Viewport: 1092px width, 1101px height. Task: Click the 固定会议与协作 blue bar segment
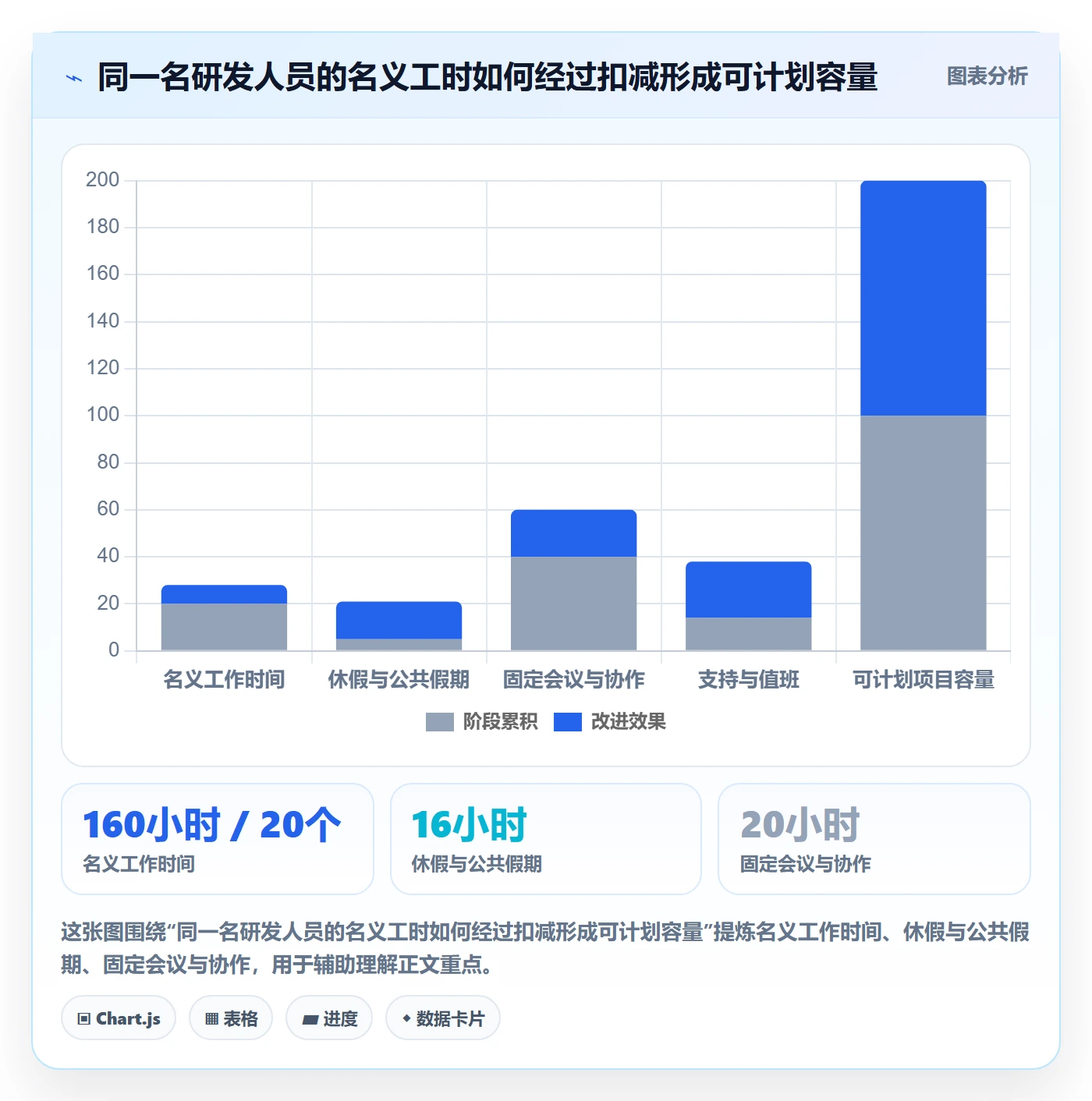tap(573, 533)
